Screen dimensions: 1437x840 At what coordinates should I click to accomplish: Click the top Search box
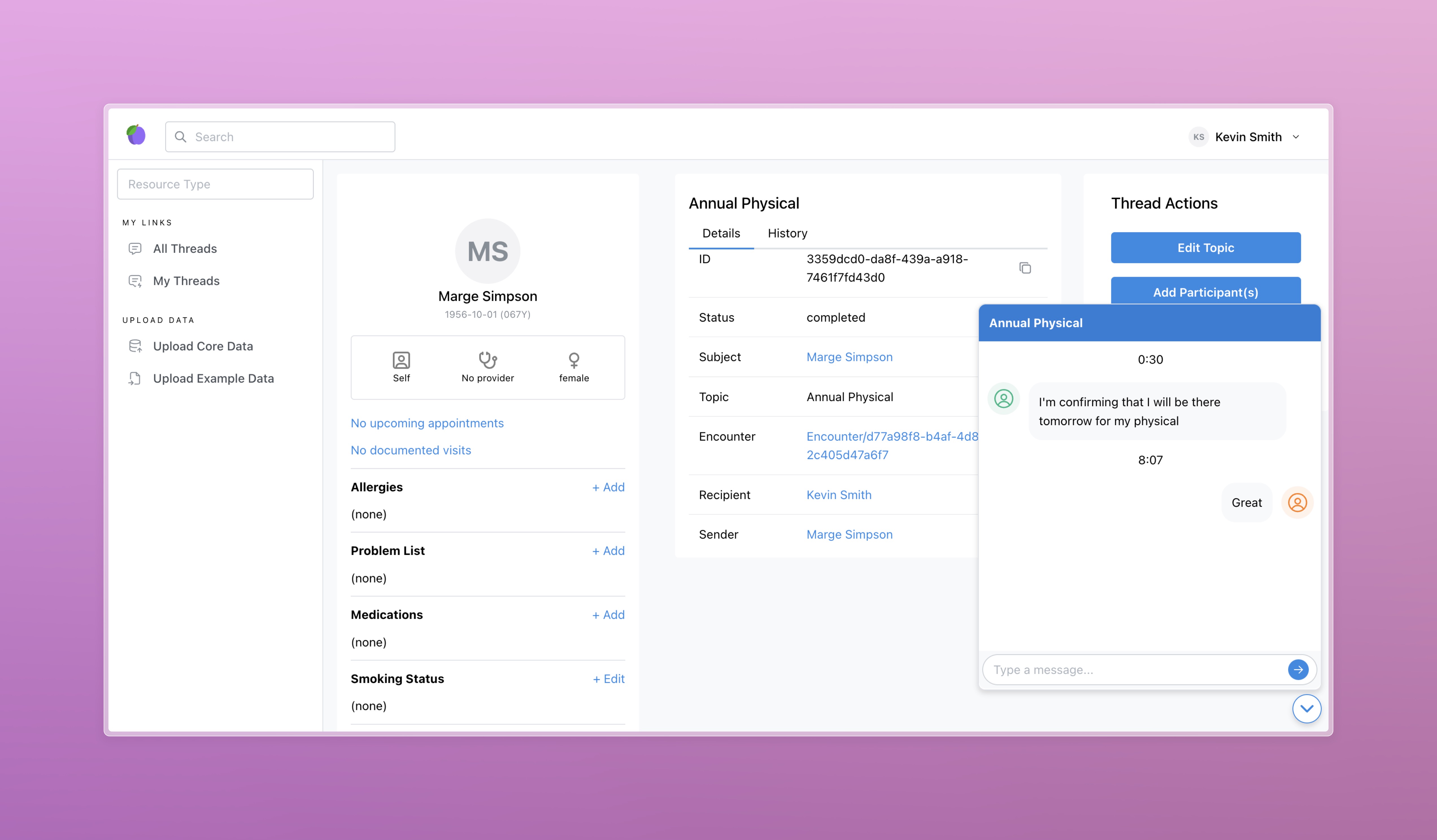click(x=280, y=137)
